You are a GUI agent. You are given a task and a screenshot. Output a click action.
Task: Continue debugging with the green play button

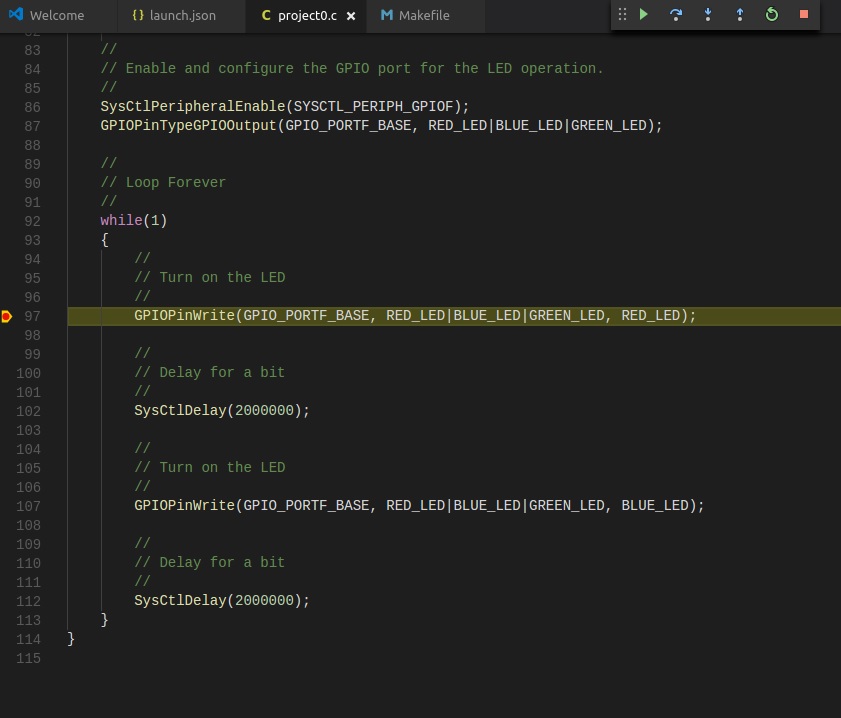pos(644,14)
